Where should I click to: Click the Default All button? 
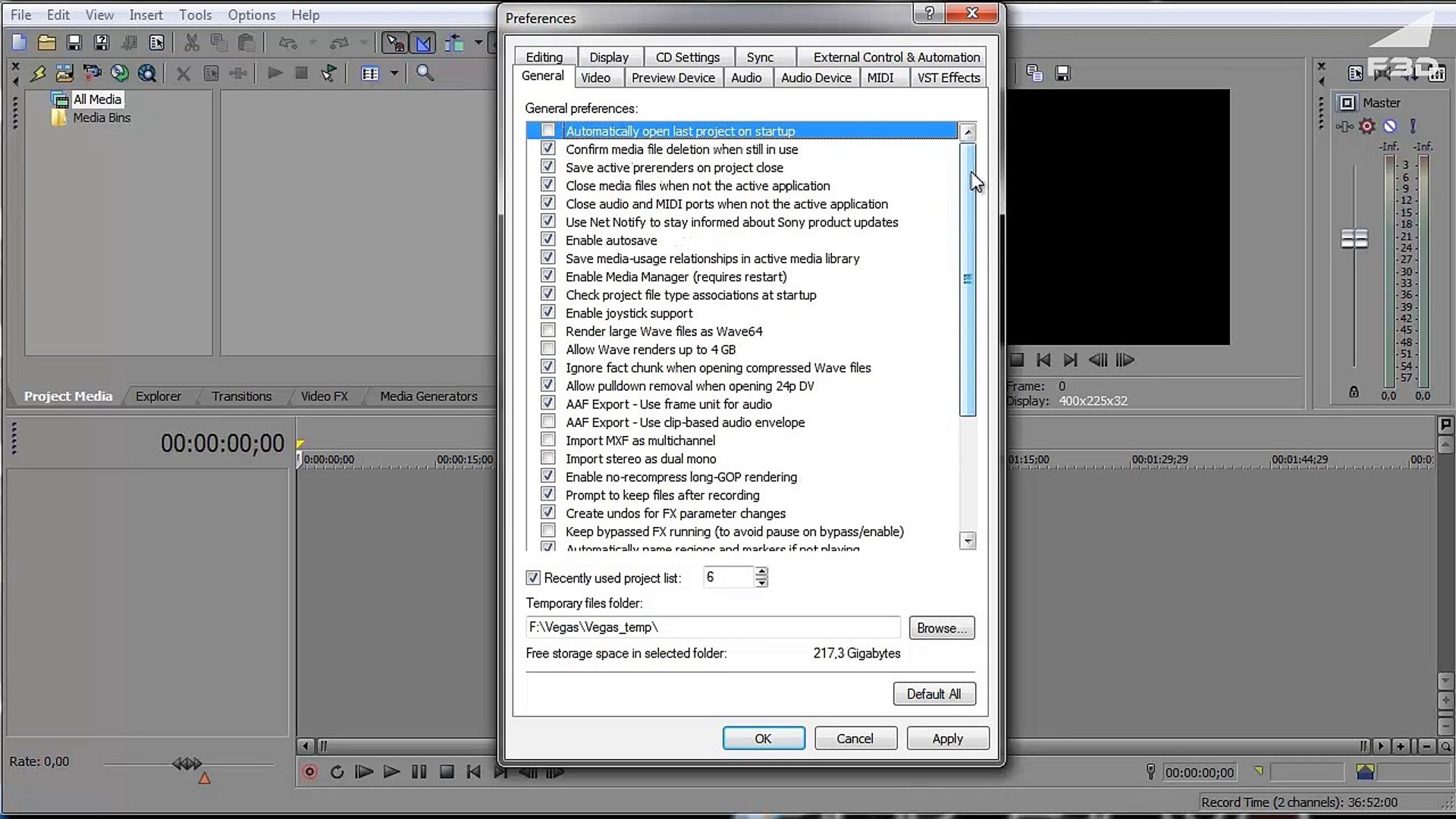934,694
